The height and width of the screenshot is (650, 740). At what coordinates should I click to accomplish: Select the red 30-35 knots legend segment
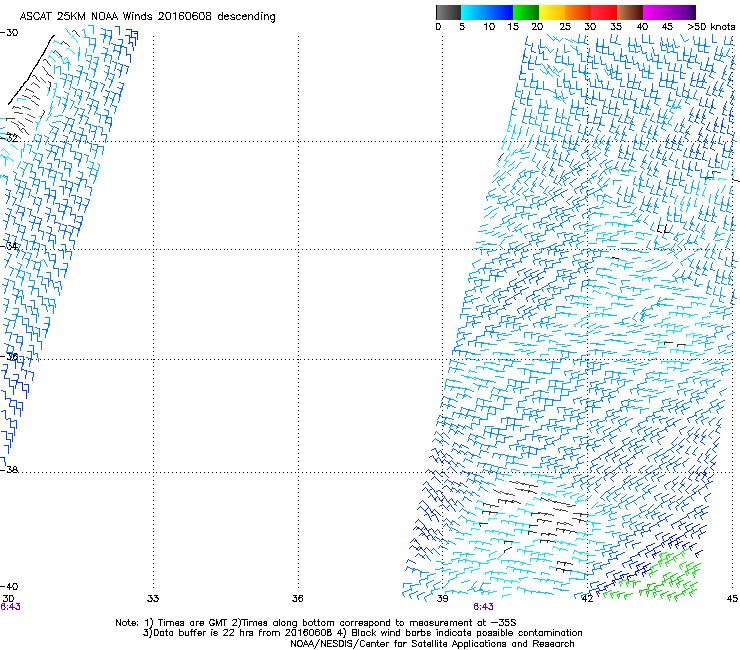(x=604, y=12)
